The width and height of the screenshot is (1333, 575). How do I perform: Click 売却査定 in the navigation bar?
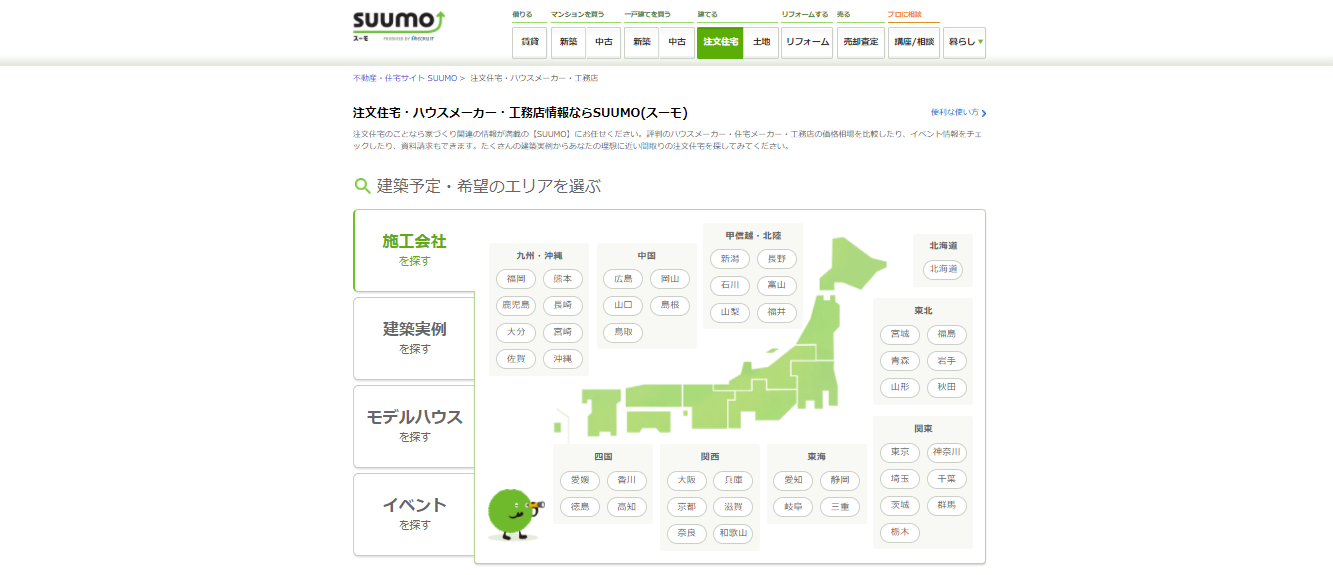pos(860,43)
